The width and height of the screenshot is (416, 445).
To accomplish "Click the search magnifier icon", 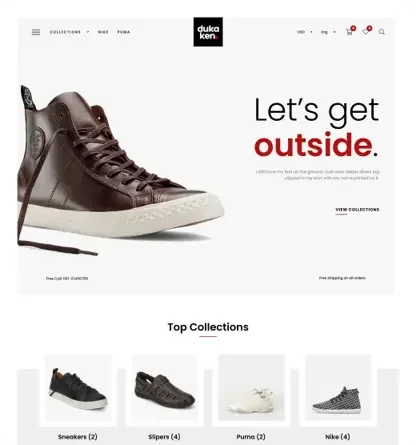I will [x=382, y=32].
